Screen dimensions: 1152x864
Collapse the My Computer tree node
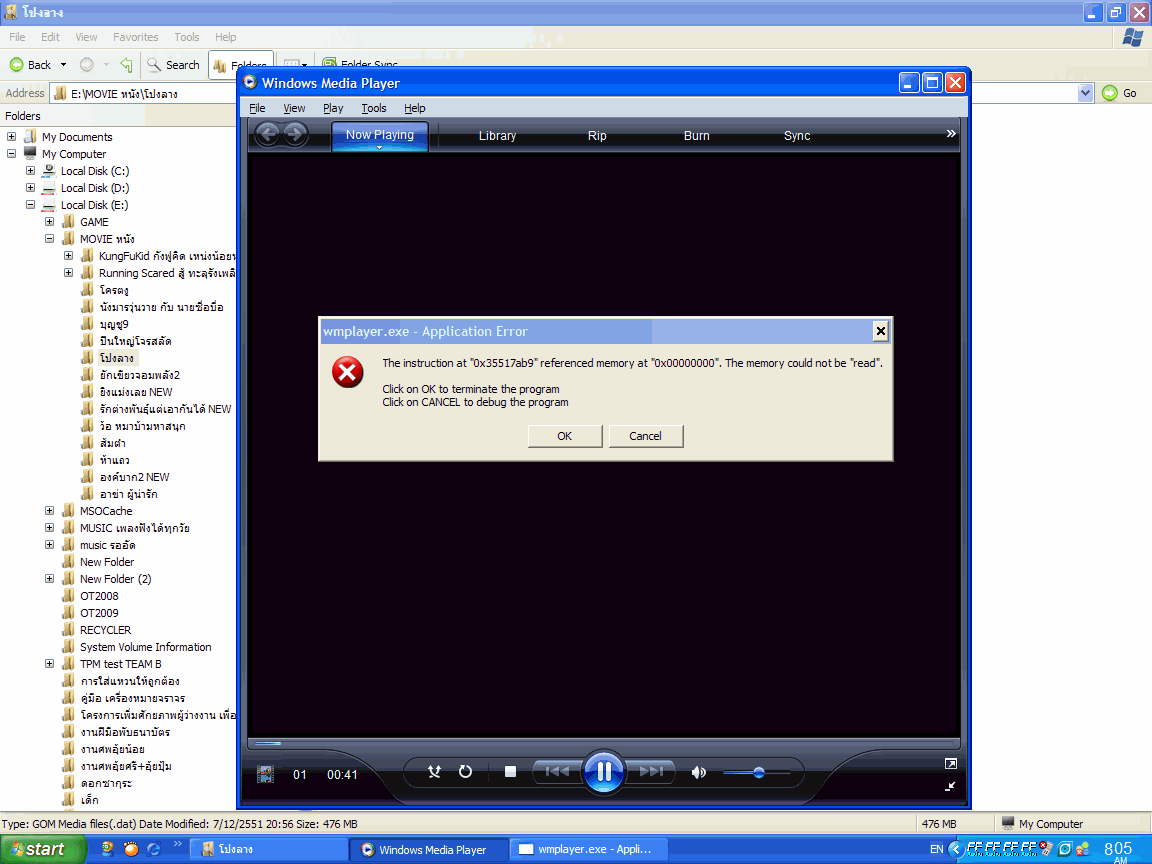(12, 154)
